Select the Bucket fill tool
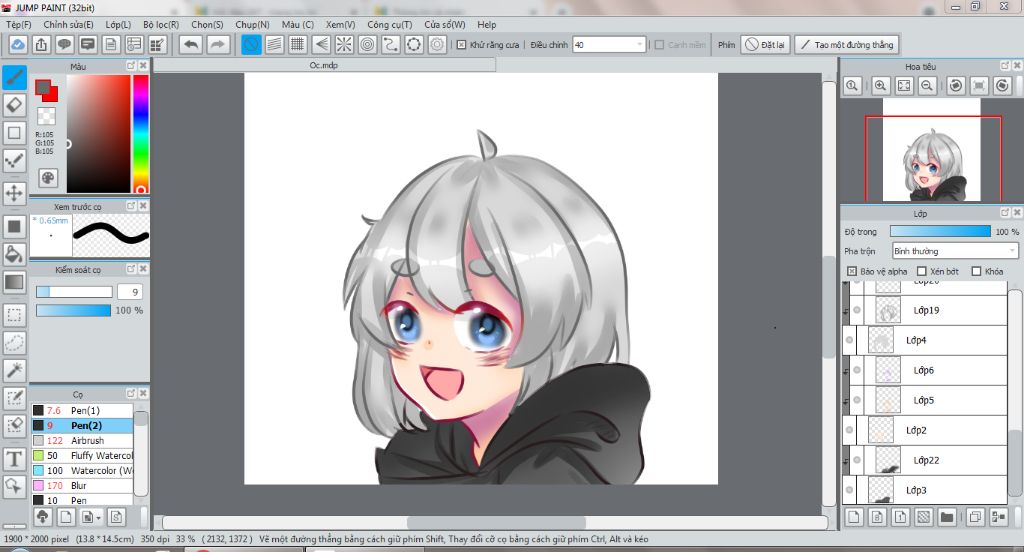The height and width of the screenshot is (552, 1024). (x=14, y=254)
